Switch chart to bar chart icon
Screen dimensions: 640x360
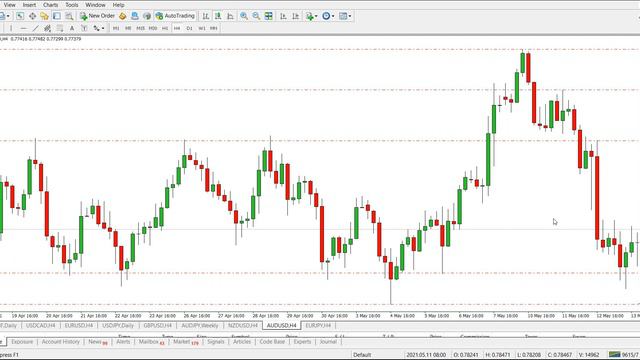click(206, 16)
